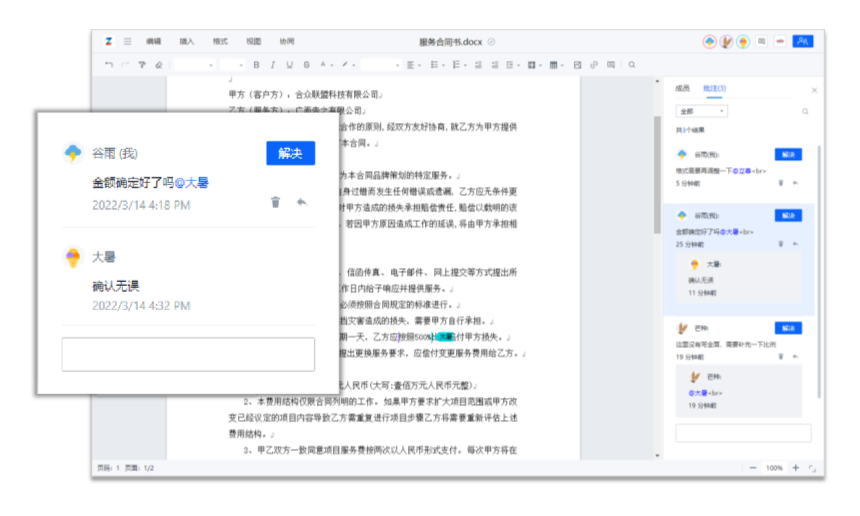860x516 pixels.
Task: Click the reply arrow in popup comment card
Action: click(302, 202)
